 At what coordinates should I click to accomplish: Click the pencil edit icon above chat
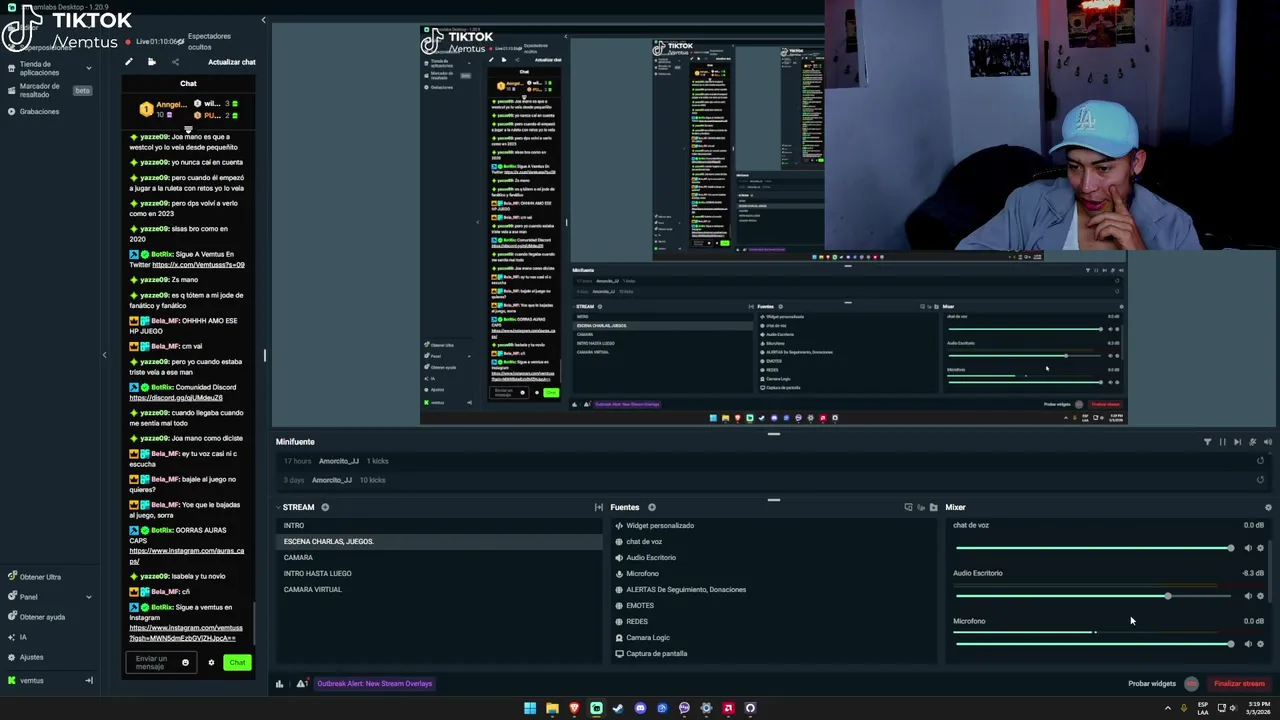(128, 62)
